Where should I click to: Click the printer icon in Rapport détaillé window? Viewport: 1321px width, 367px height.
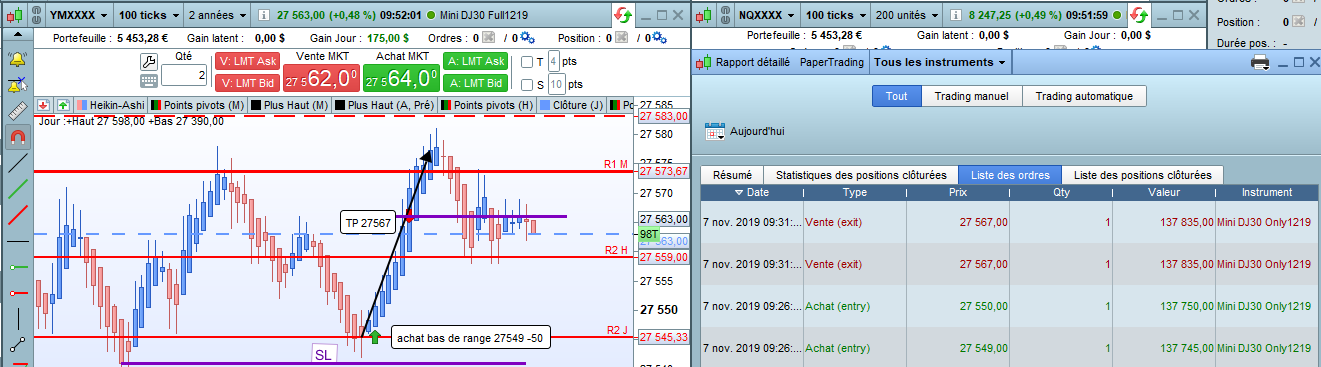point(1261,62)
